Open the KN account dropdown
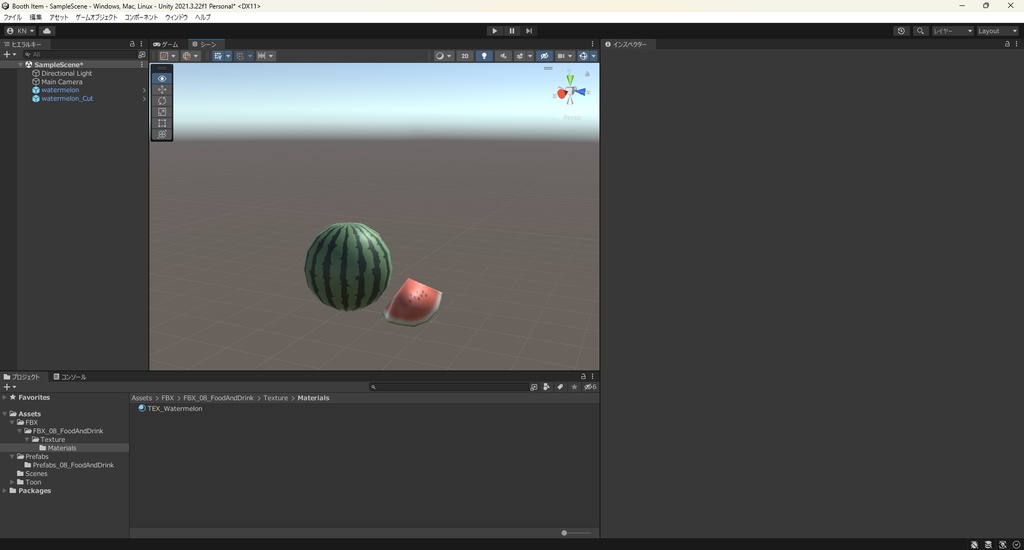The width and height of the screenshot is (1024, 550). pos(20,31)
